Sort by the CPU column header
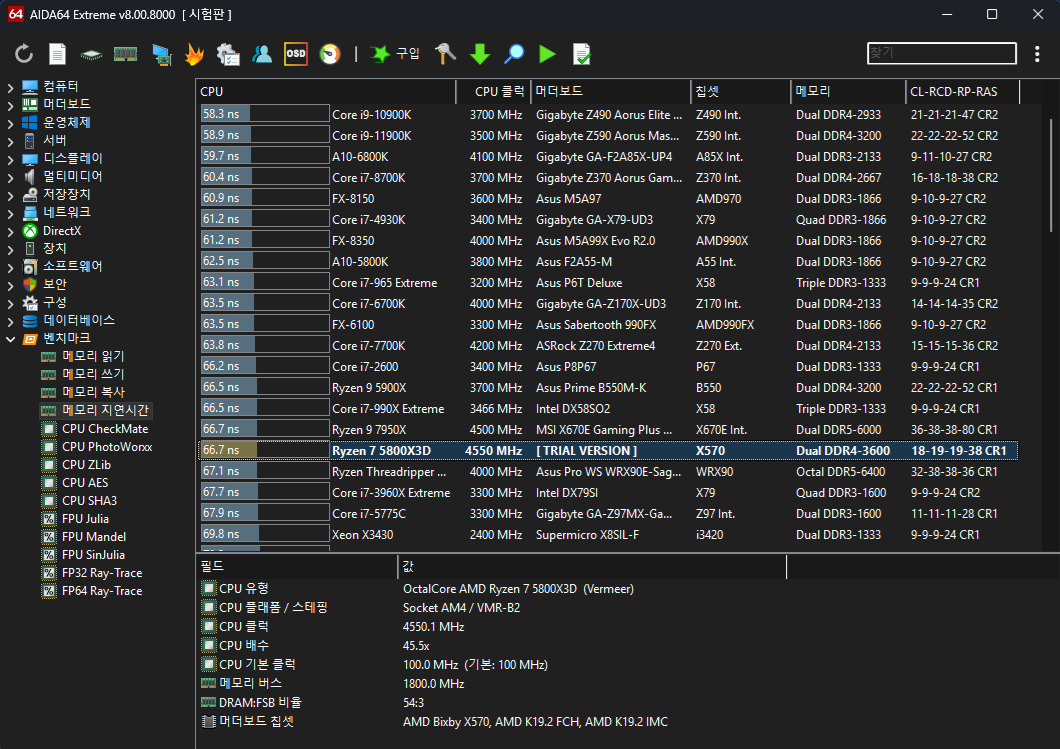Viewport: 1060px width, 749px height. coord(327,91)
